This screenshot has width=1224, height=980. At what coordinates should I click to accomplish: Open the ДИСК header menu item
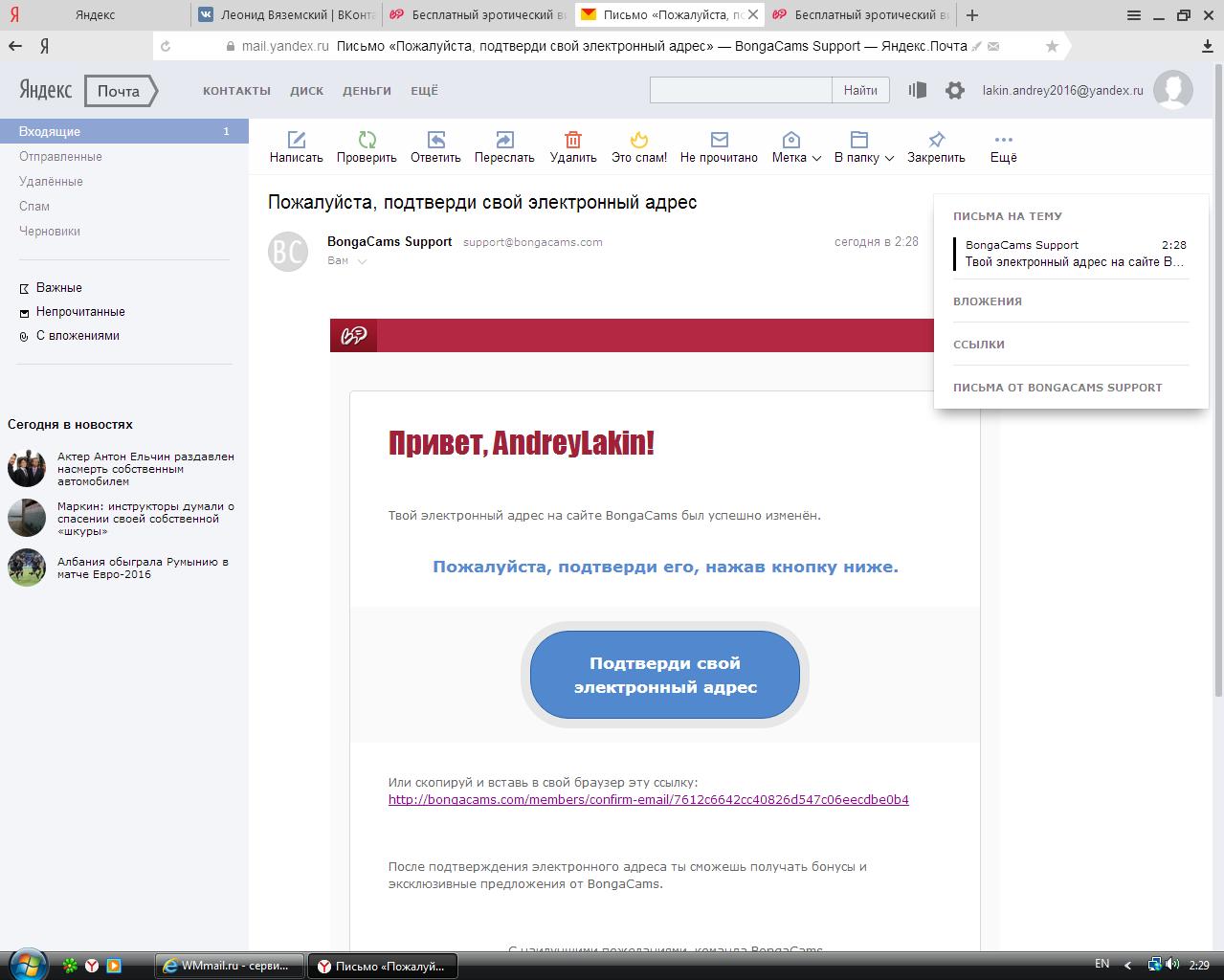tap(306, 90)
